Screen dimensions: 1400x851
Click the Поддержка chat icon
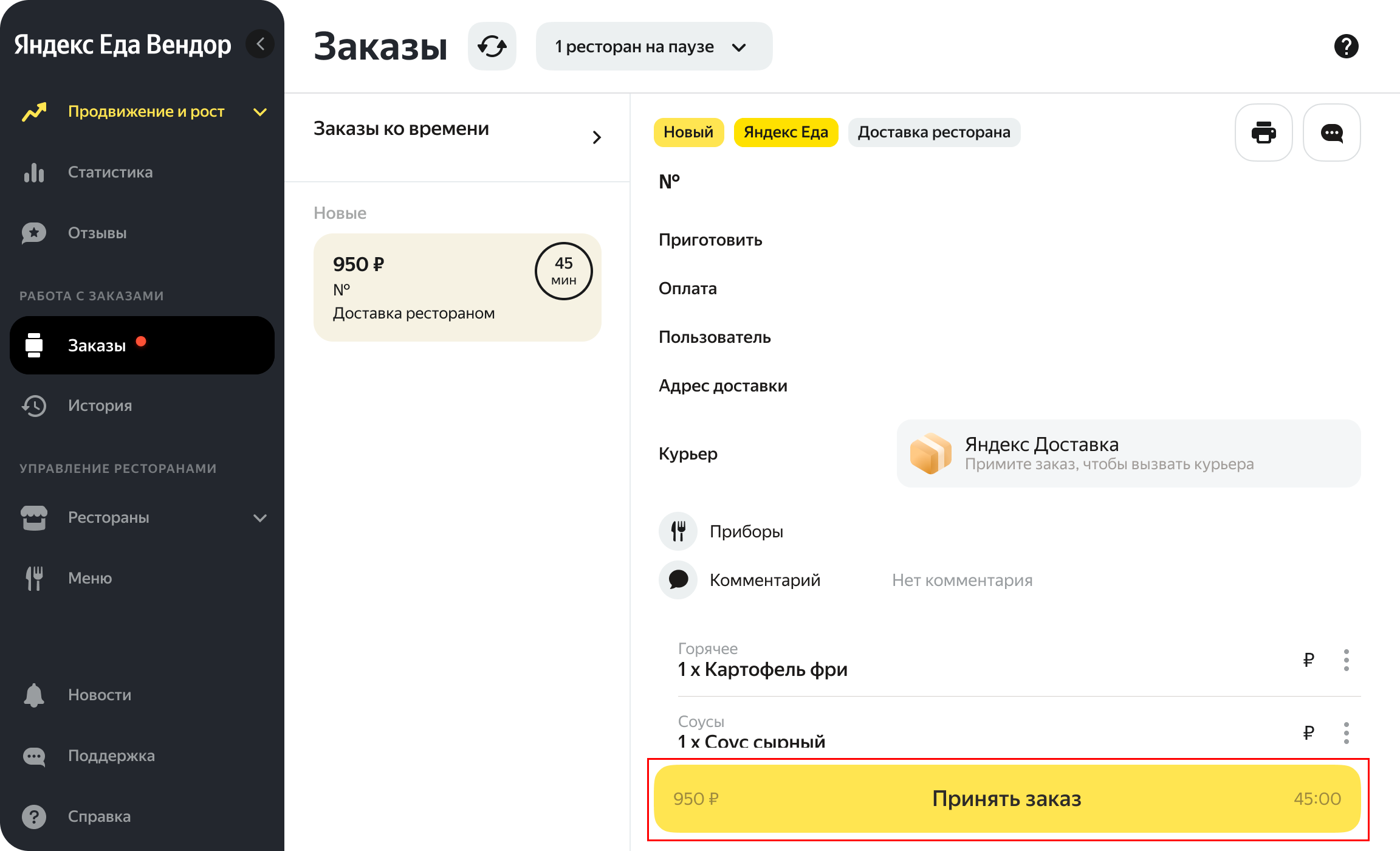click(34, 756)
